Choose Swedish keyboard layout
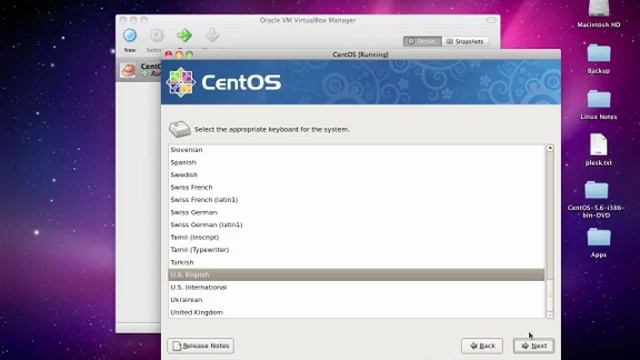 (356, 175)
